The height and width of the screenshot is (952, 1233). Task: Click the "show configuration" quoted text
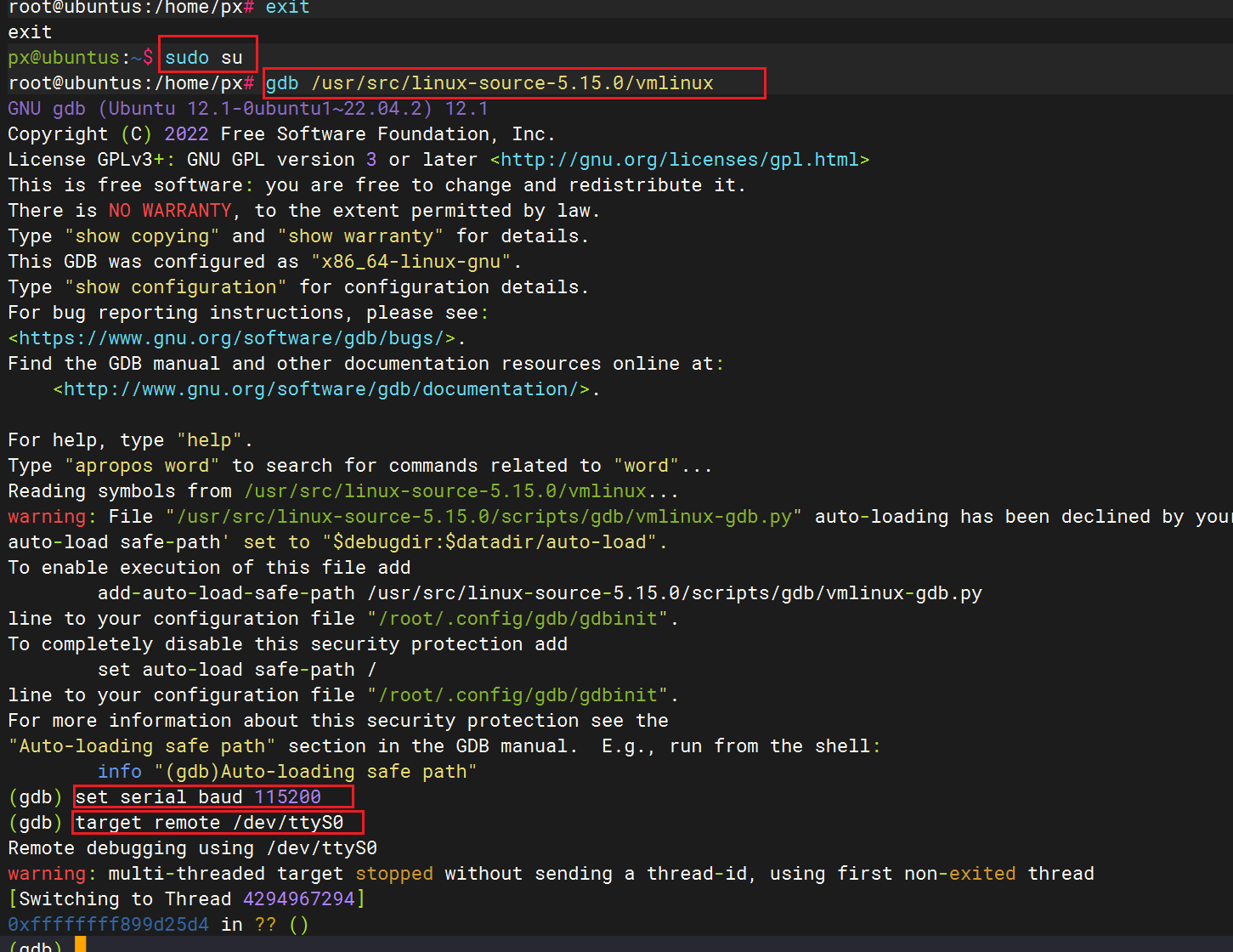(x=176, y=287)
